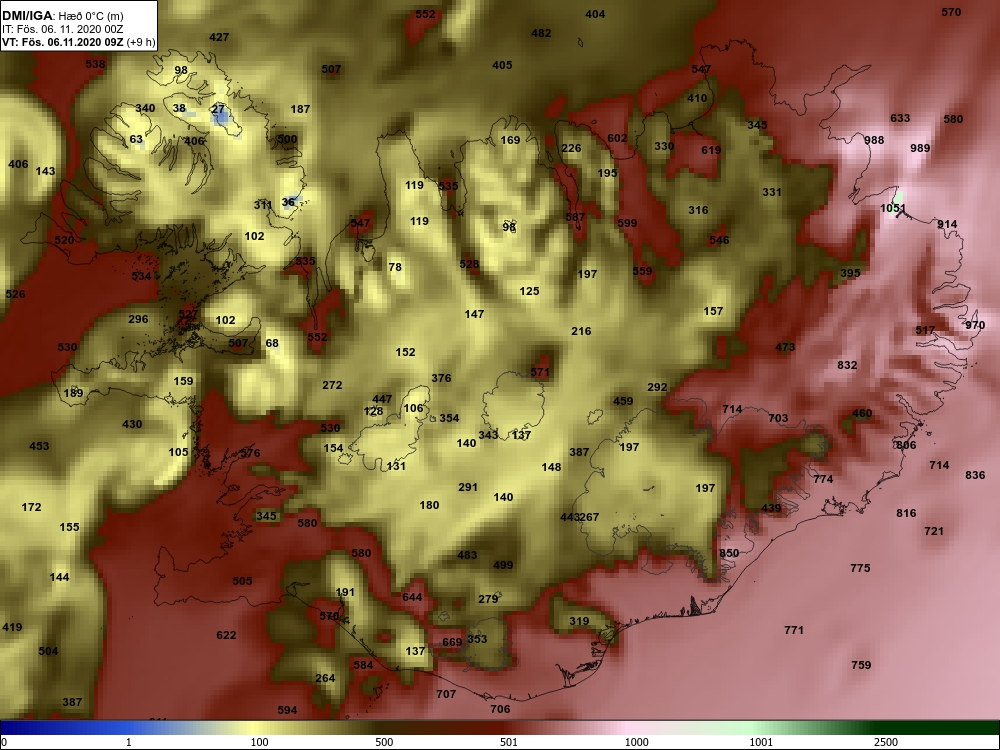Click the map value '759'
Screen dimensions: 1000x750
pyautogui.click(x=861, y=665)
